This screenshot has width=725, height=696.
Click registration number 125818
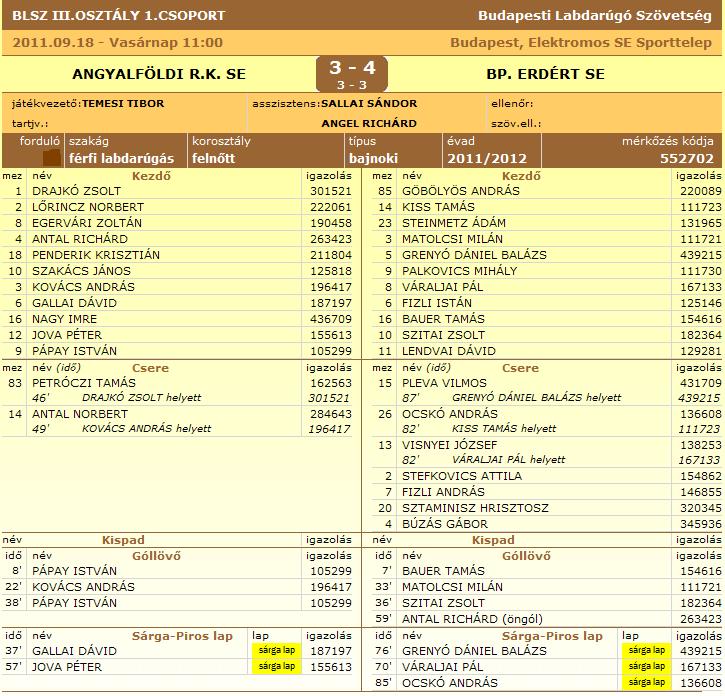pyautogui.click(x=331, y=271)
